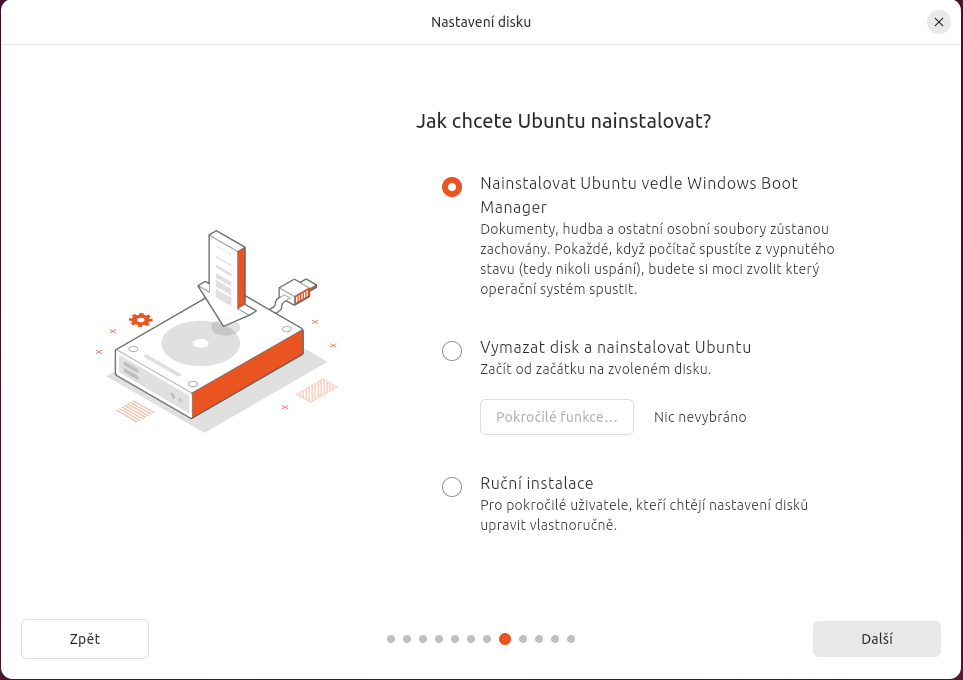Click the orange gear in the illustration
Image resolution: width=963 pixels, height=680 pixels.
(x=141, y=320)
